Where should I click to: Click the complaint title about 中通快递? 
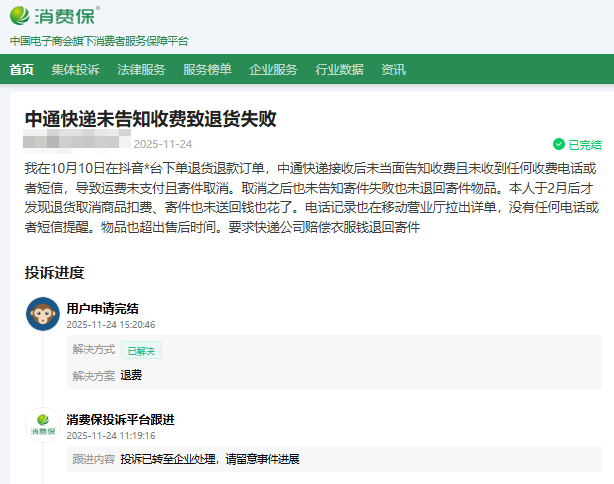click(150, 119)
